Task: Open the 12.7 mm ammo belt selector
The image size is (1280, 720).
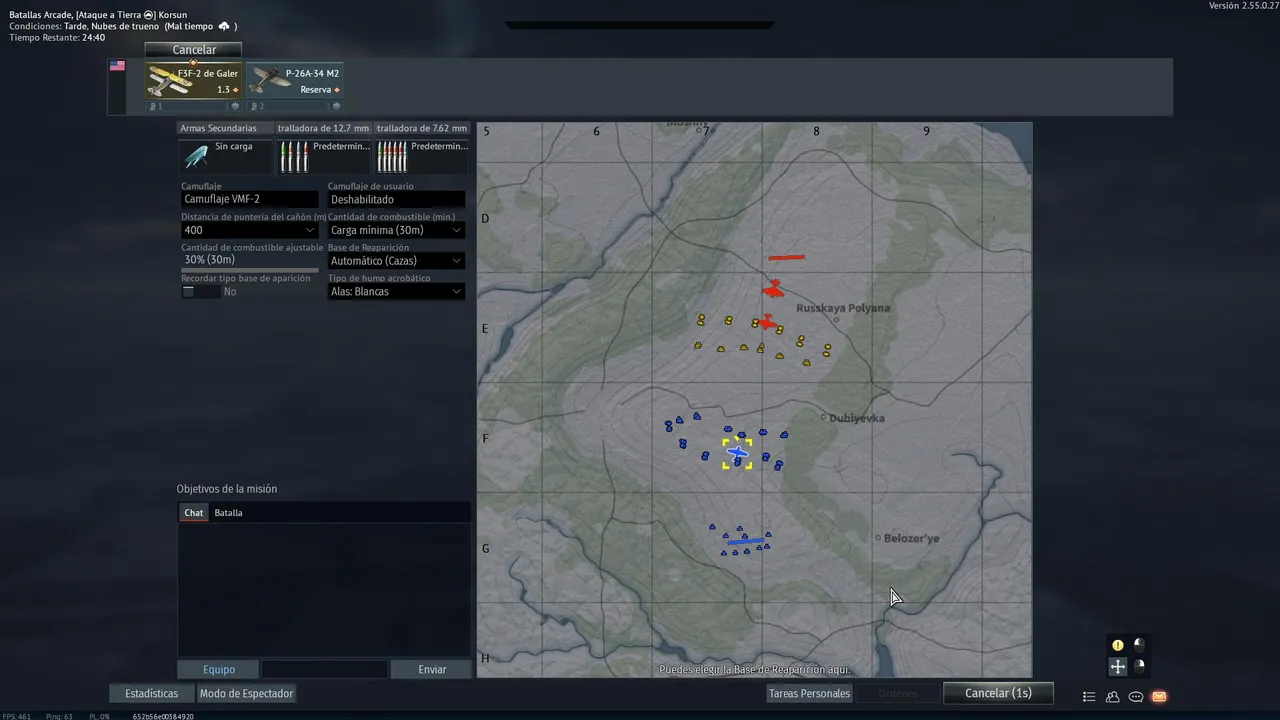Action: pos(323,156)
